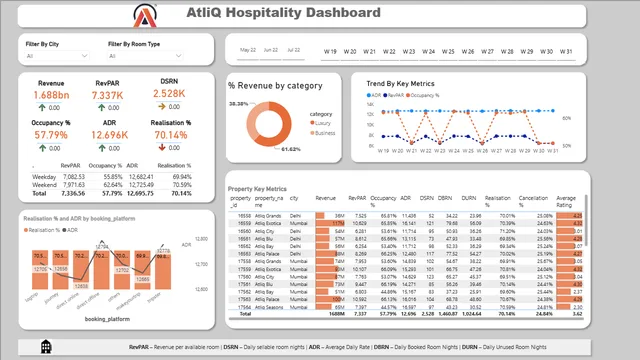Viewport: 640px width, 360px height.
Task: Click the RevPAR legend marker in Trend chart
Action: tap(385, 95)
